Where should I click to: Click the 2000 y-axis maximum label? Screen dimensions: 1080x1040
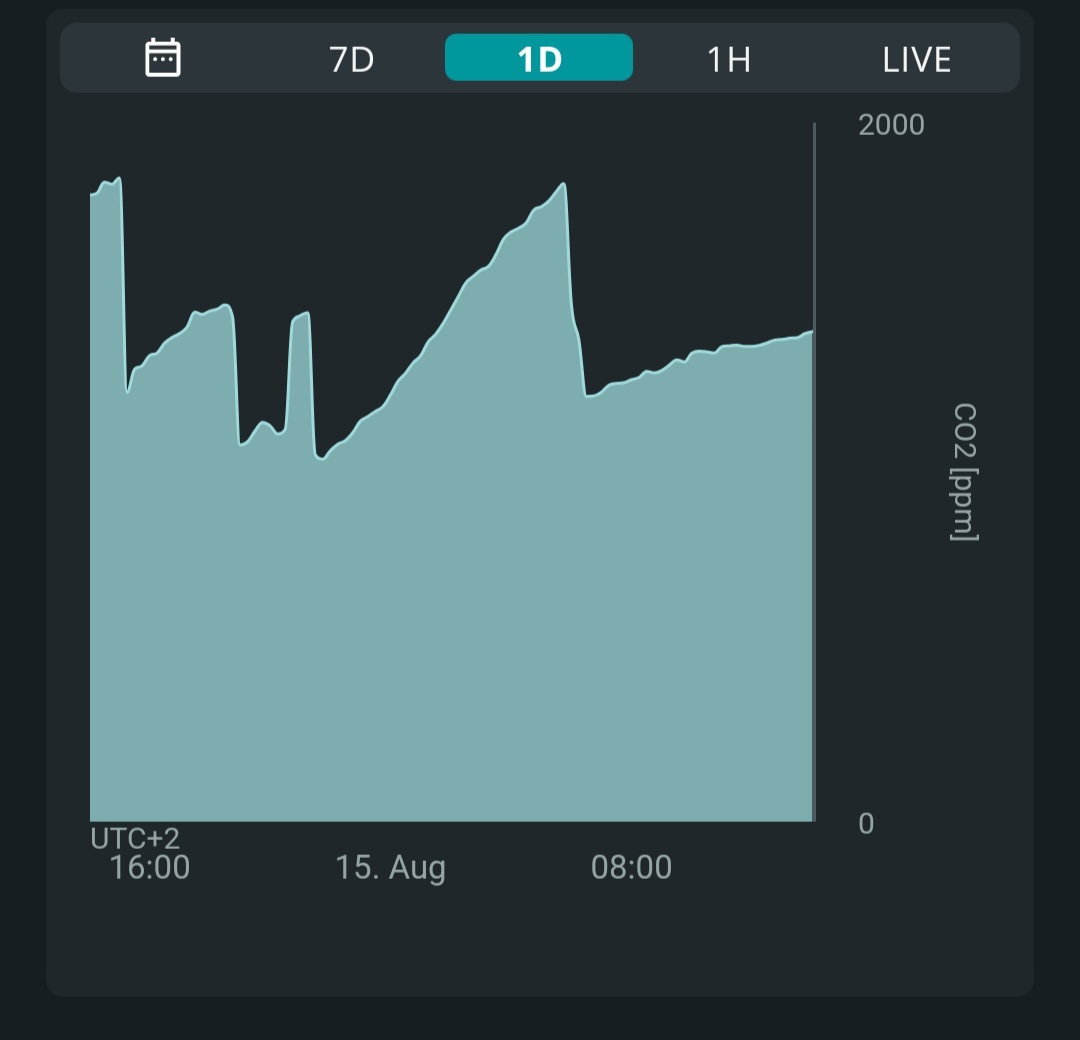[x=891, y=125]
